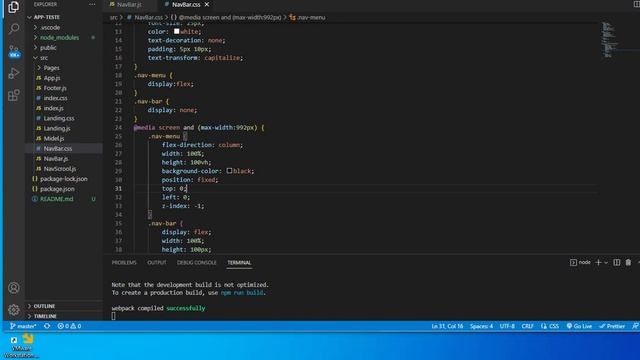This screenshot has width=640, height=360.
Task: Collapse the src folder
Action: click(x=44, y=58)
